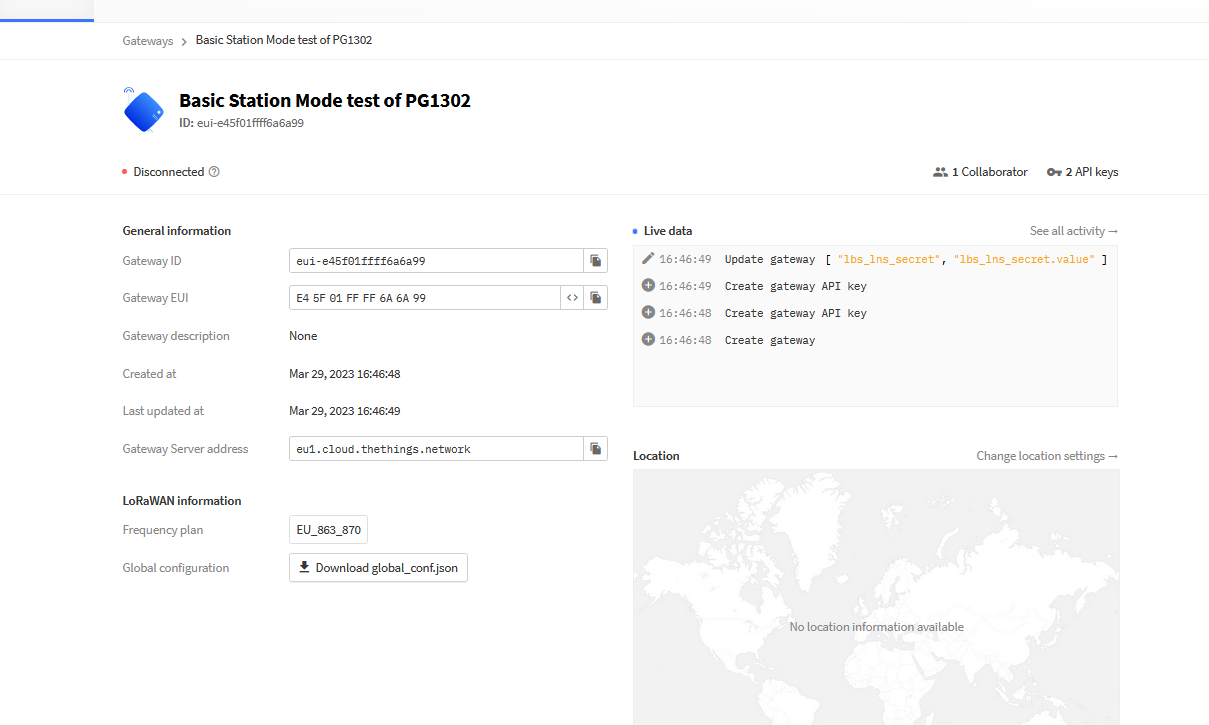Click the API keys key icon

point(1054,172)
